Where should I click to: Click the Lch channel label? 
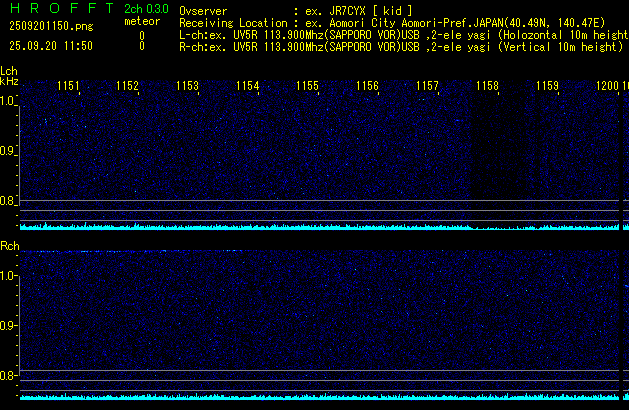click(9, 71)
